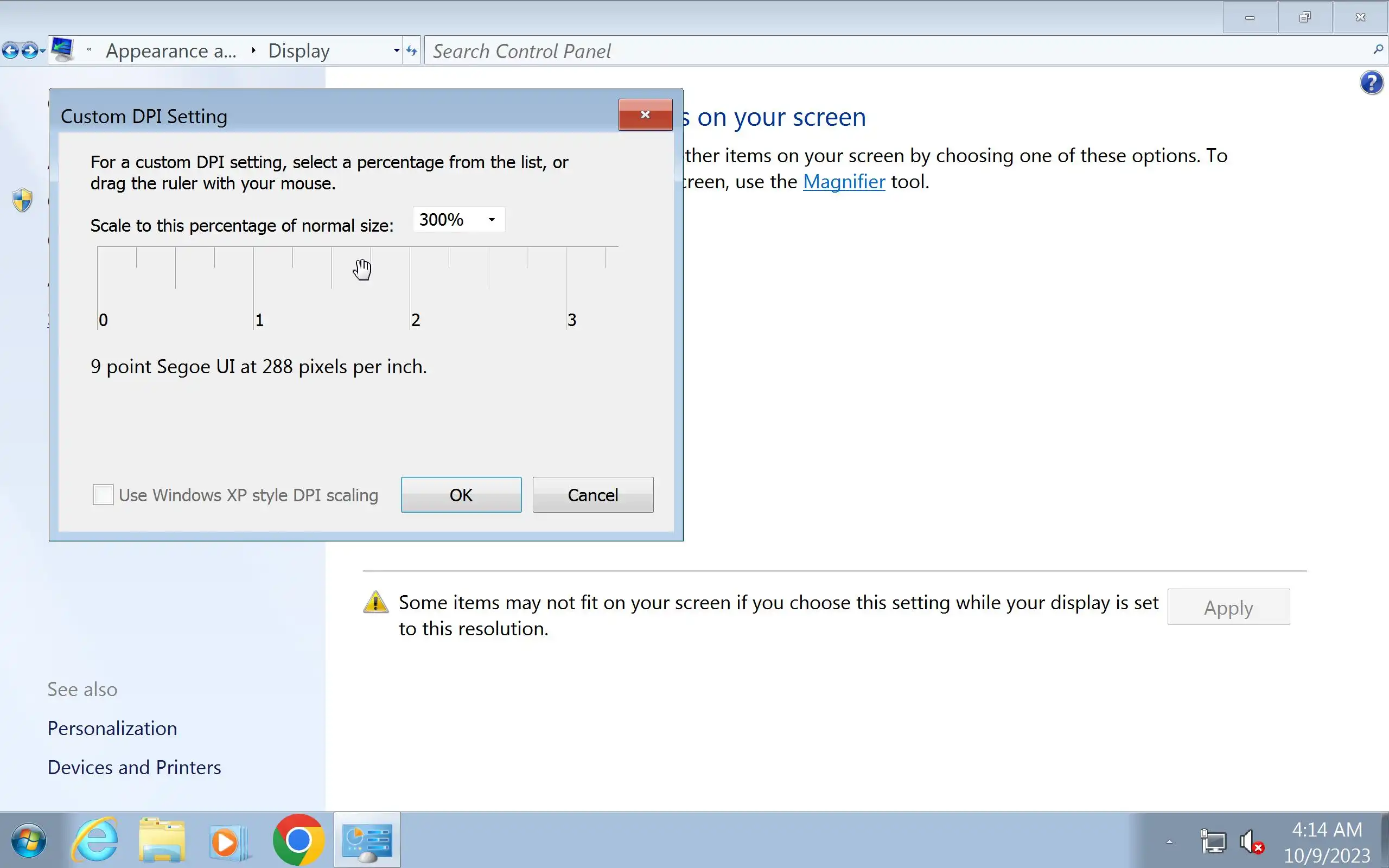Open the Magnifier tool link
This screenshot has width=1389, height=868.
(843, 182)
